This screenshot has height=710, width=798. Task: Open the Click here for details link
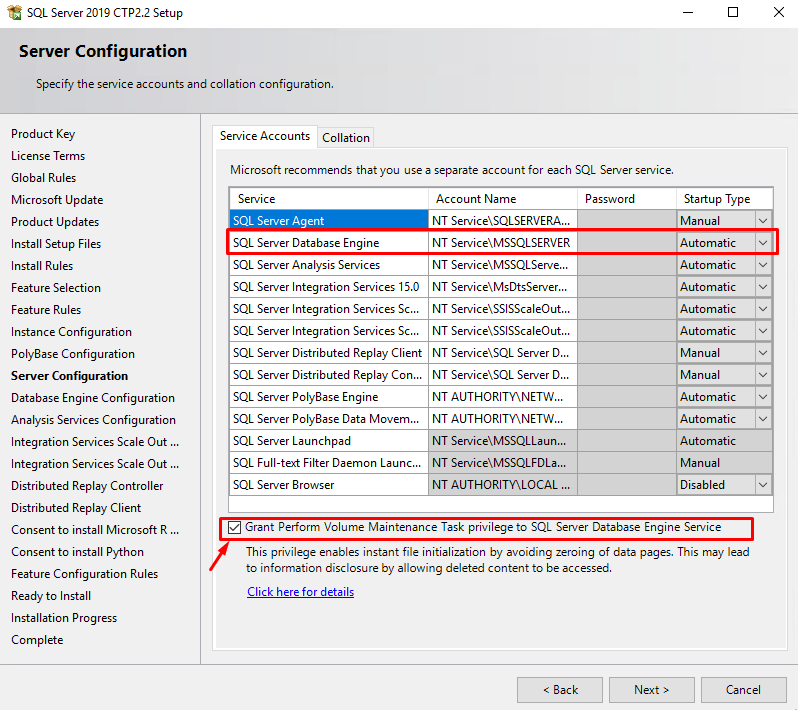point(300,592)
